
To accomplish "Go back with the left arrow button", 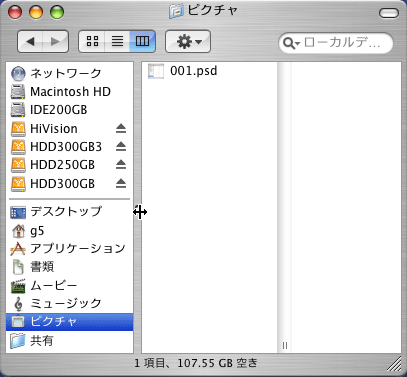I will click(30, 42).
